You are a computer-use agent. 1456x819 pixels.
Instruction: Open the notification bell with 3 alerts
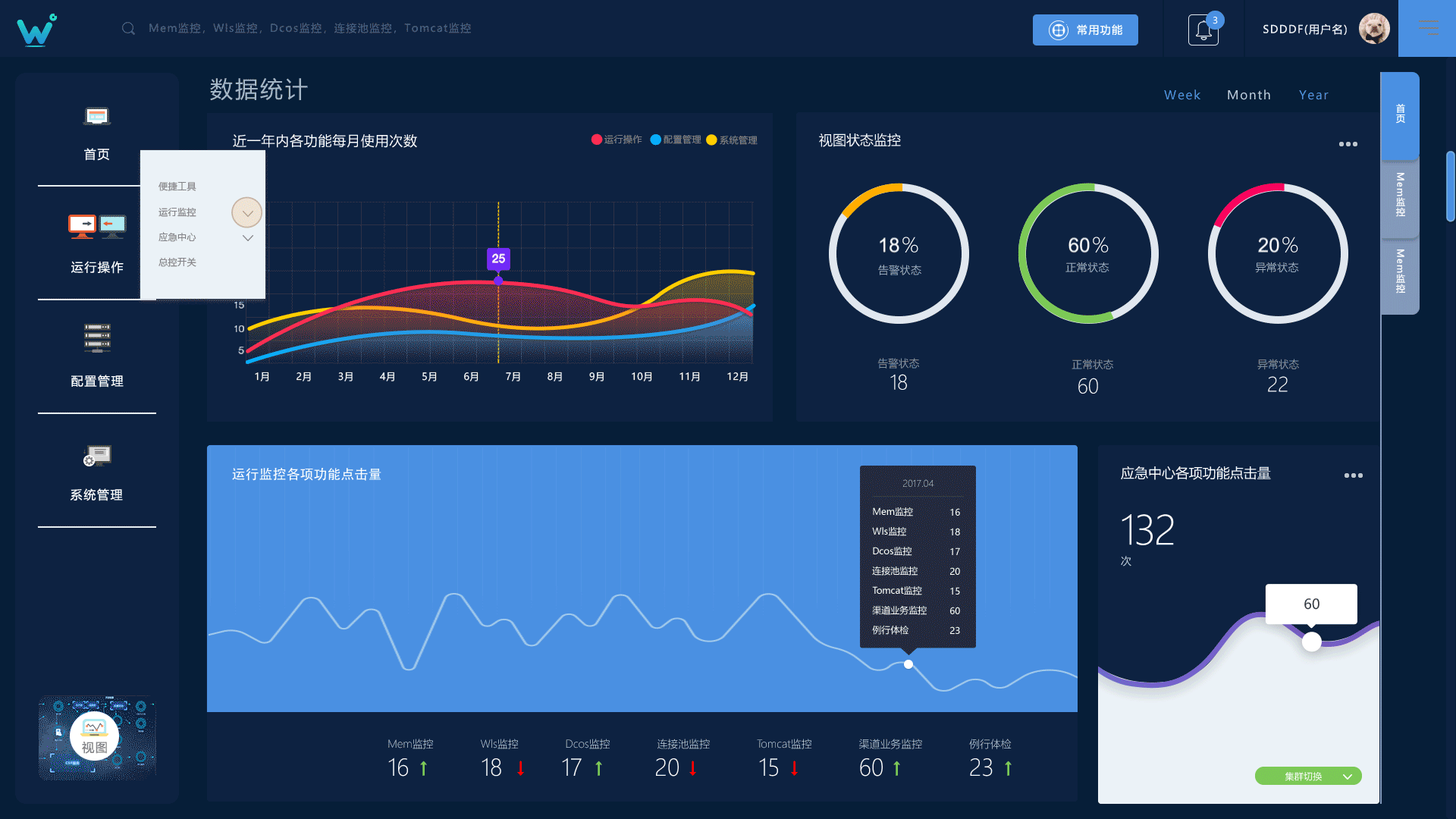click(1203, 28)
